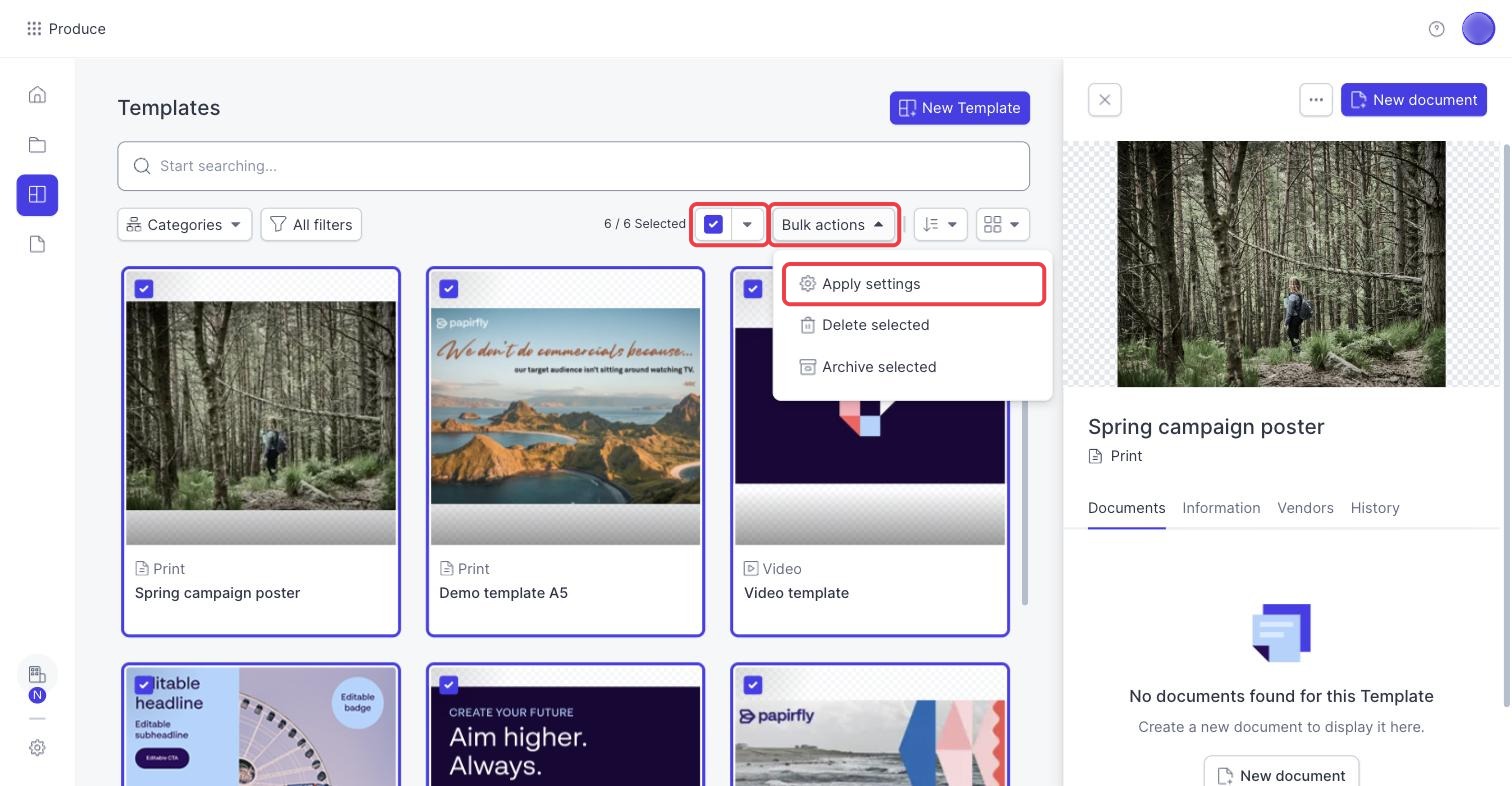Deselect the Video template card checkbox
The image size is (1512, 786).
click(753, 289)
